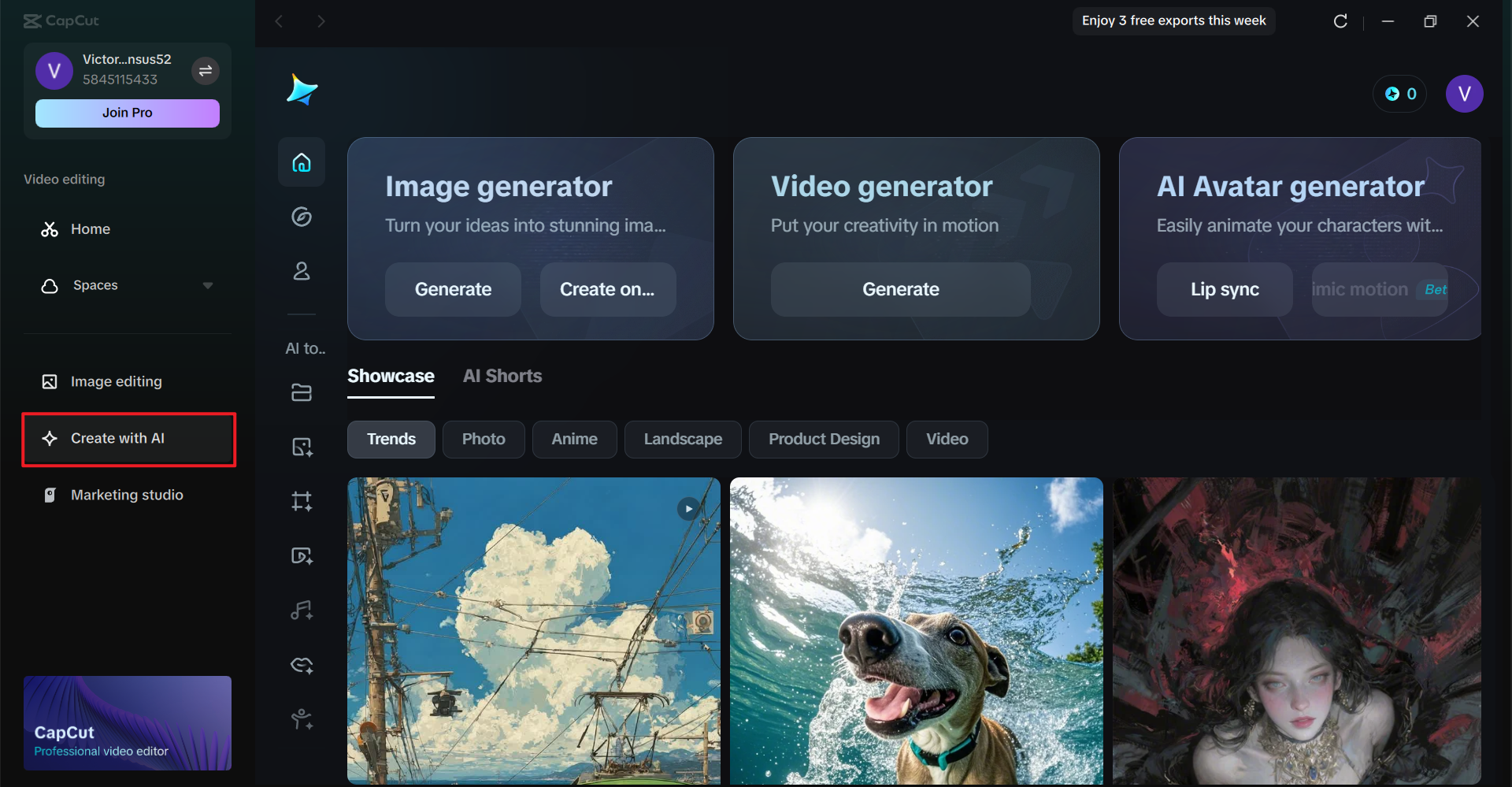
Task: Open the CapCut logo in the top-left corner
Action: click(61, 20)
